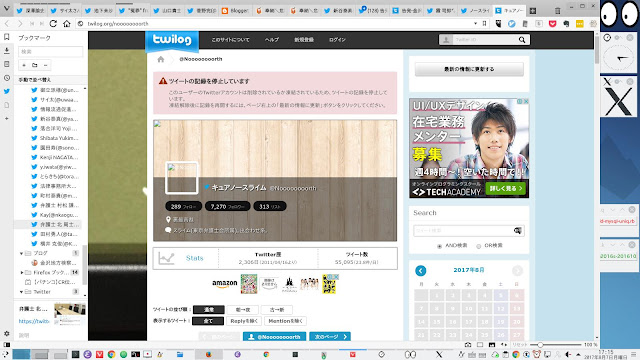Open a new tab with plus button
This screenshot has width=640, height=360.
[x=533, y=11]
